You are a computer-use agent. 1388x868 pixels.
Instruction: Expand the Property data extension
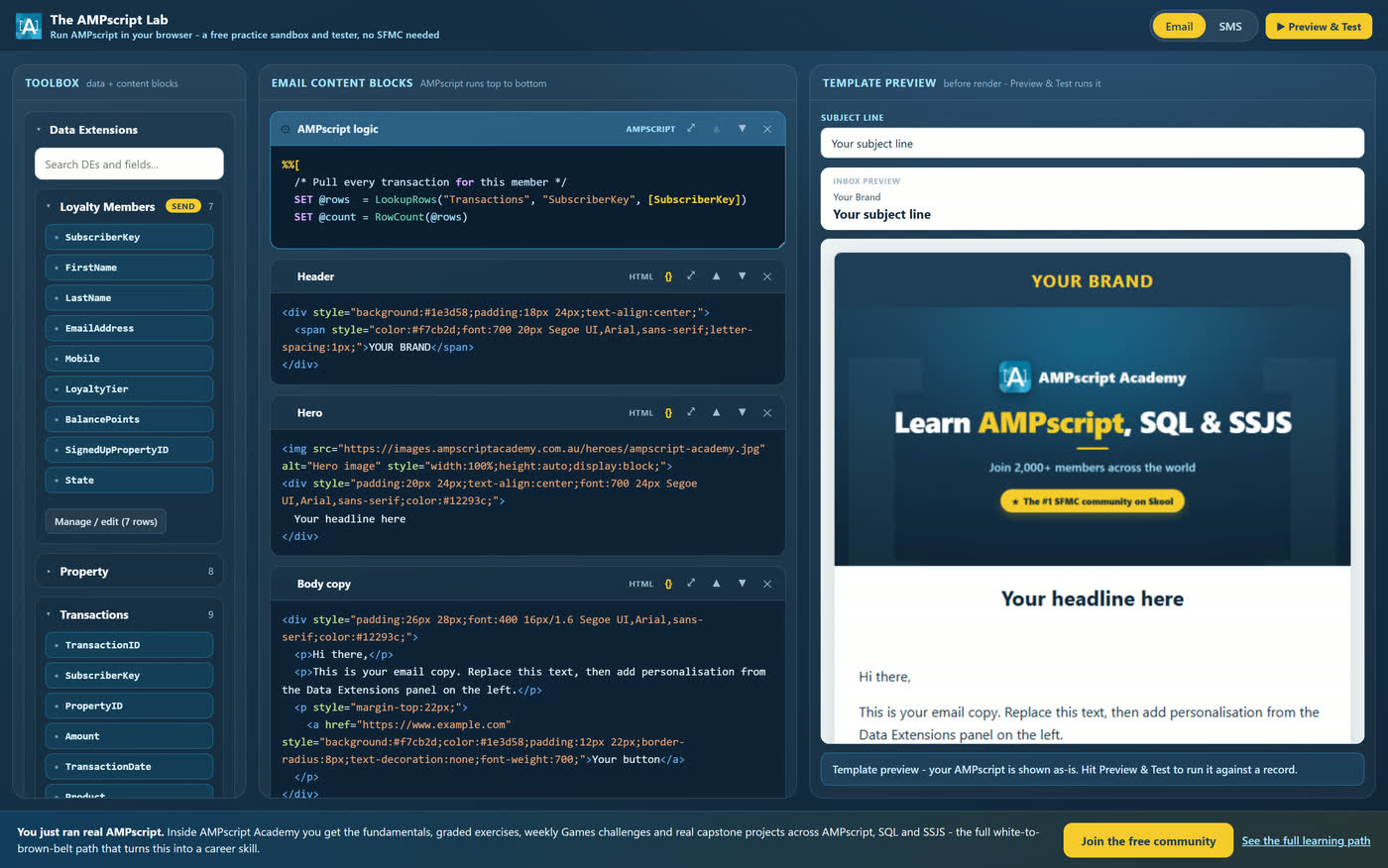[x=49, y=572]
